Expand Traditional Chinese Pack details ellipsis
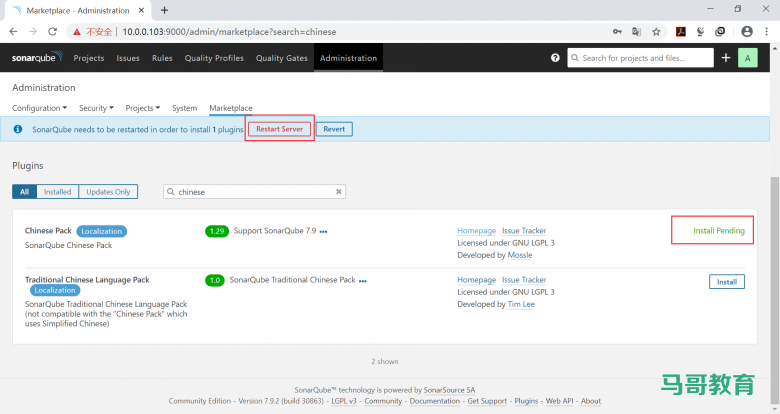Viewport: 780px width, 414px height. click(363, 281)
